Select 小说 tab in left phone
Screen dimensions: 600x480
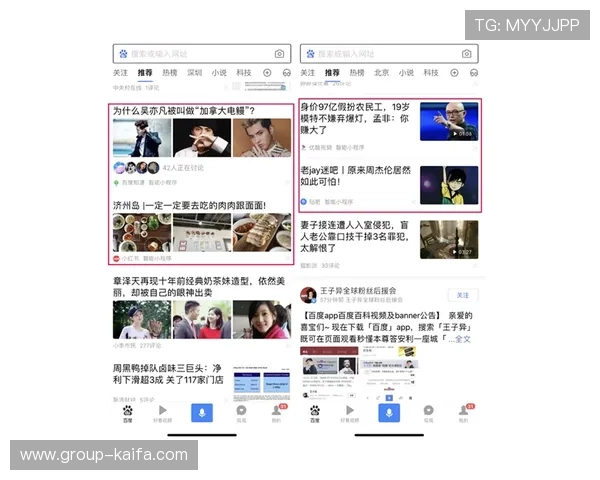219,73
